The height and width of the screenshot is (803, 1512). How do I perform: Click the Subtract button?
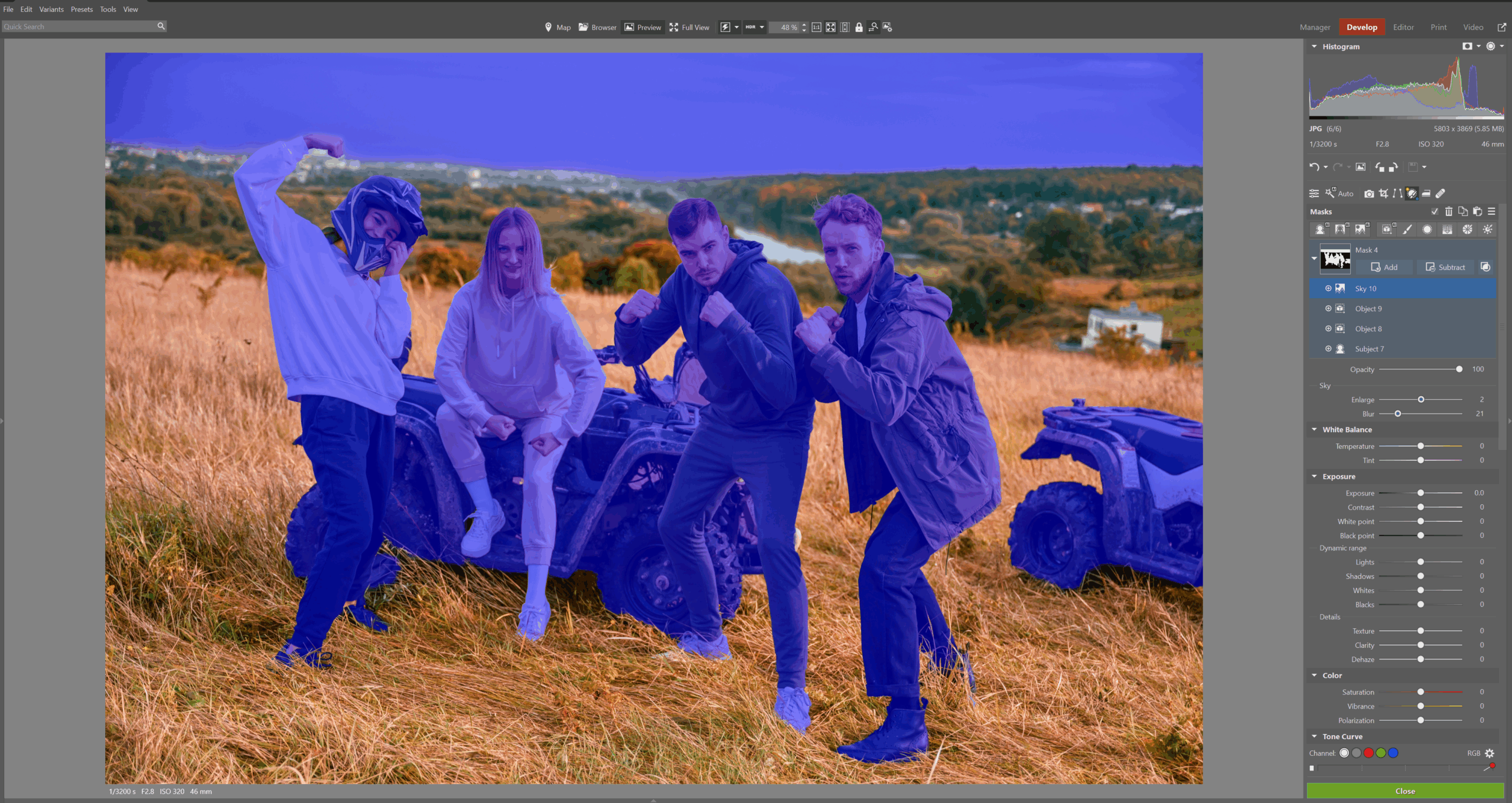[1445, 267]
